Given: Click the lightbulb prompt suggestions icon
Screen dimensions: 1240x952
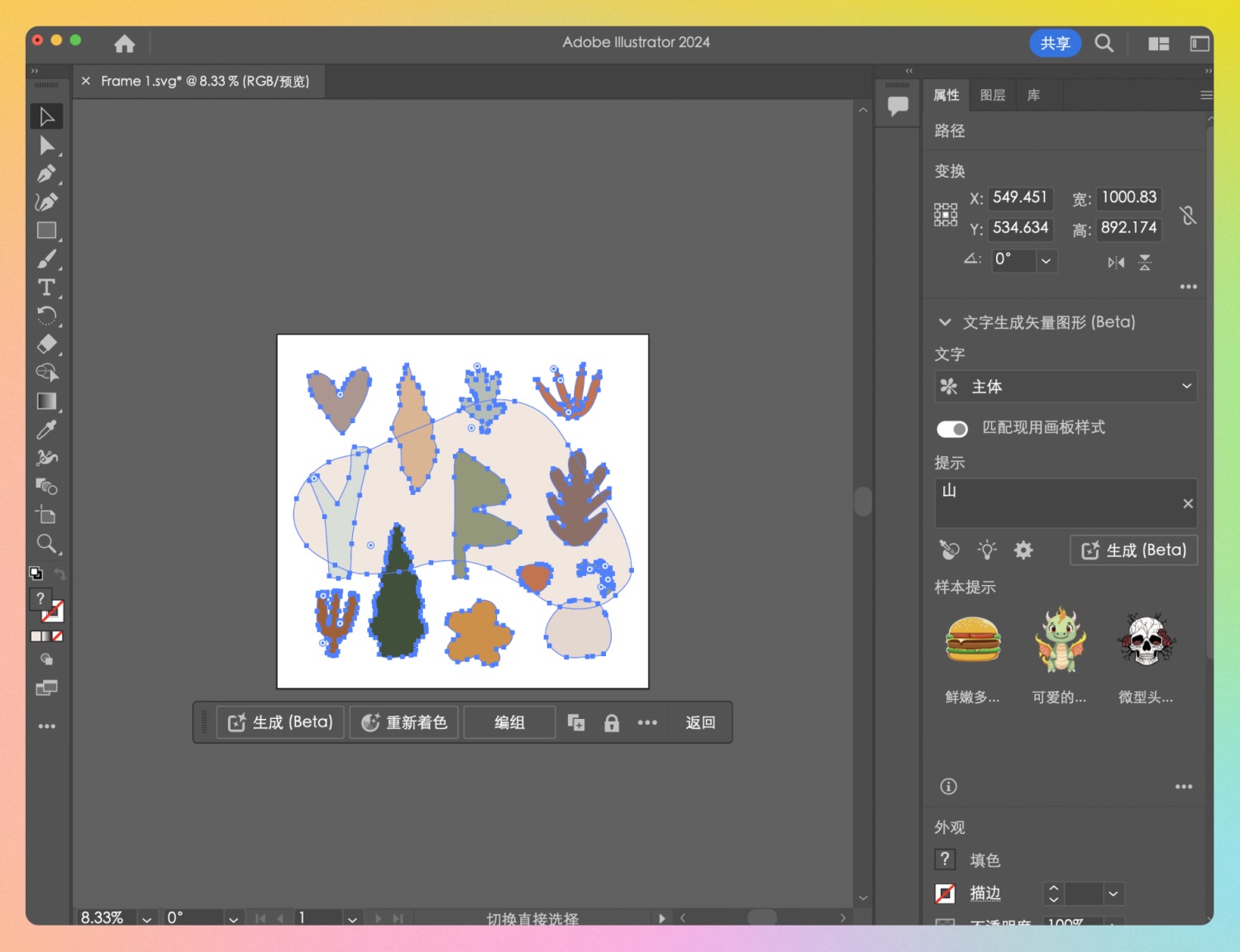Looking at the screenshot, I should click(987, 550).
